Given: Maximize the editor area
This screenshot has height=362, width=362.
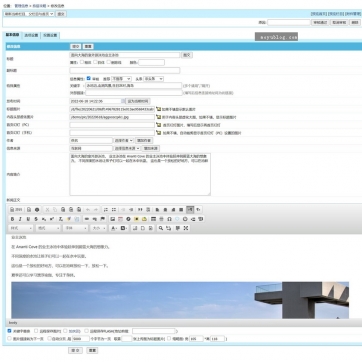Looking at the screenshot, I should click(x=186, y=228).
